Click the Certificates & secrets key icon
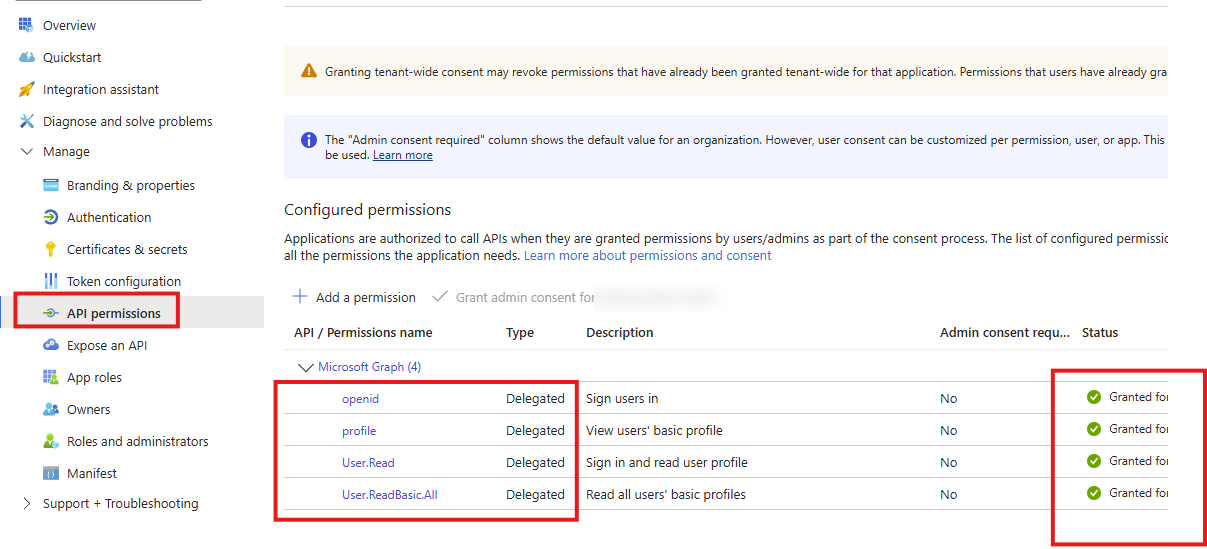The height and width of the screenshot is (549, 1207). [50, 249]
